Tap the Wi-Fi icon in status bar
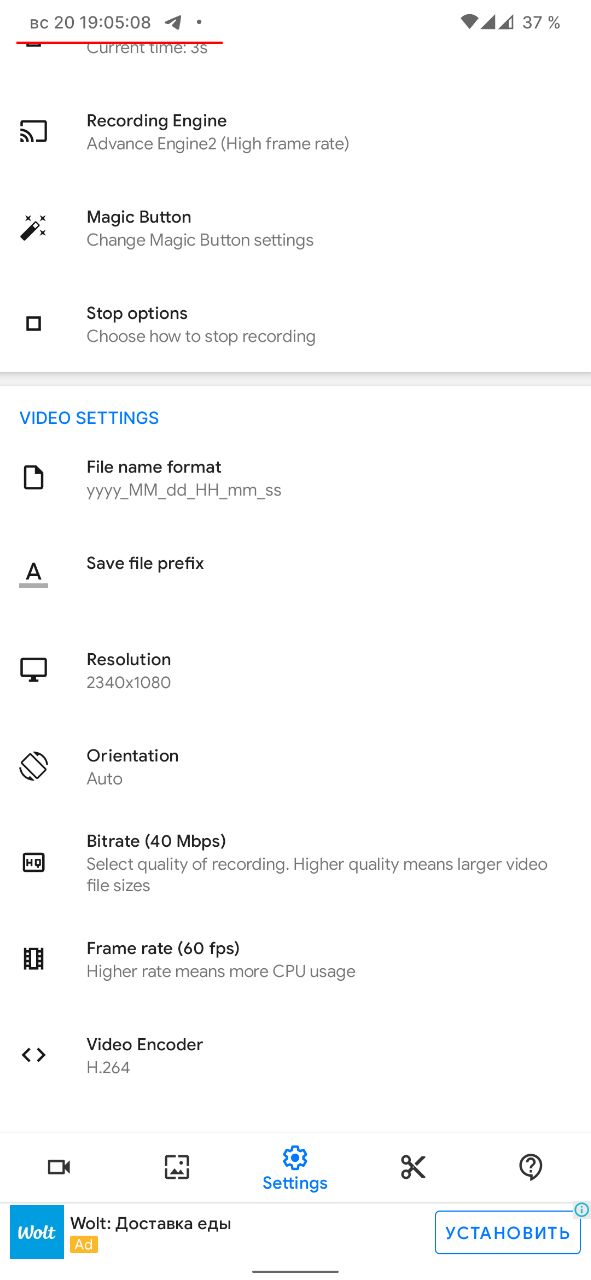 469,22
